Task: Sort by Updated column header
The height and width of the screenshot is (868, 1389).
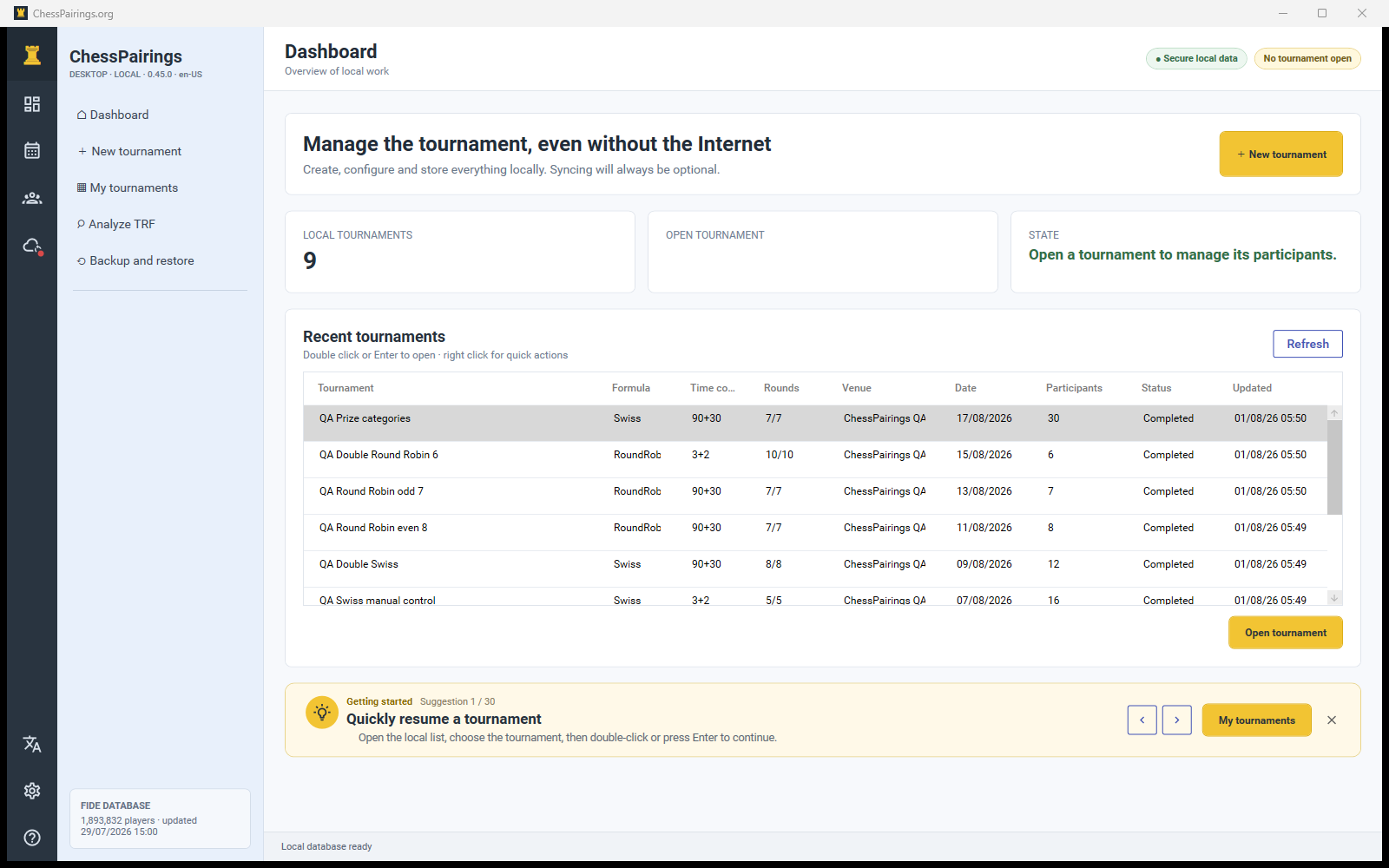Action: [1252, 388]
